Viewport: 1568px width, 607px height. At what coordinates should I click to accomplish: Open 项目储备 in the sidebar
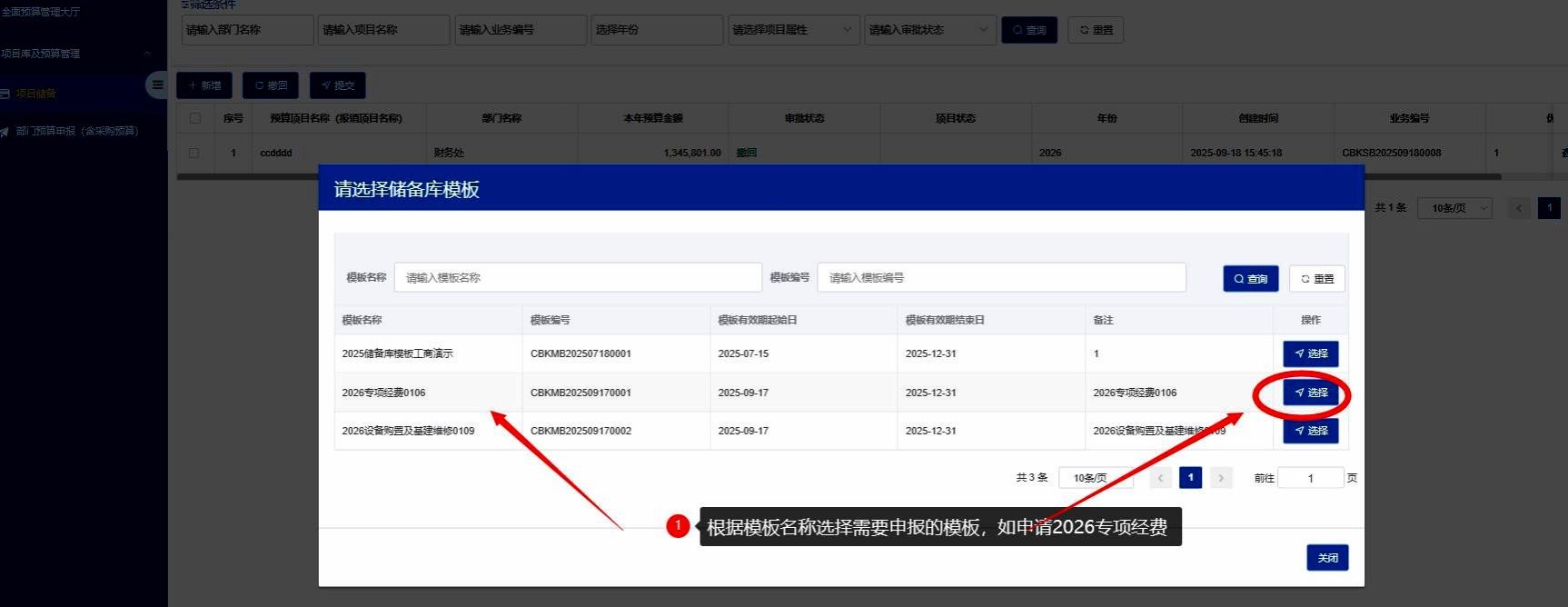click(x=36, y=94)
